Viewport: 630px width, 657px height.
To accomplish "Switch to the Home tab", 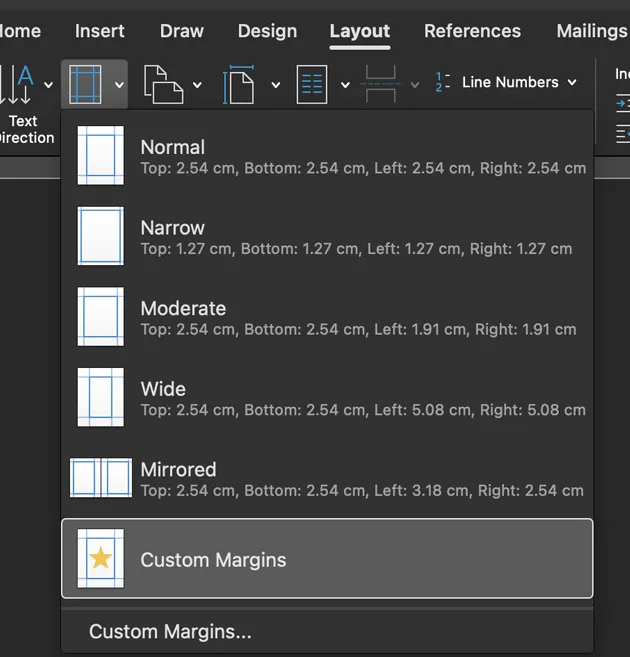I will click(20, 31).
